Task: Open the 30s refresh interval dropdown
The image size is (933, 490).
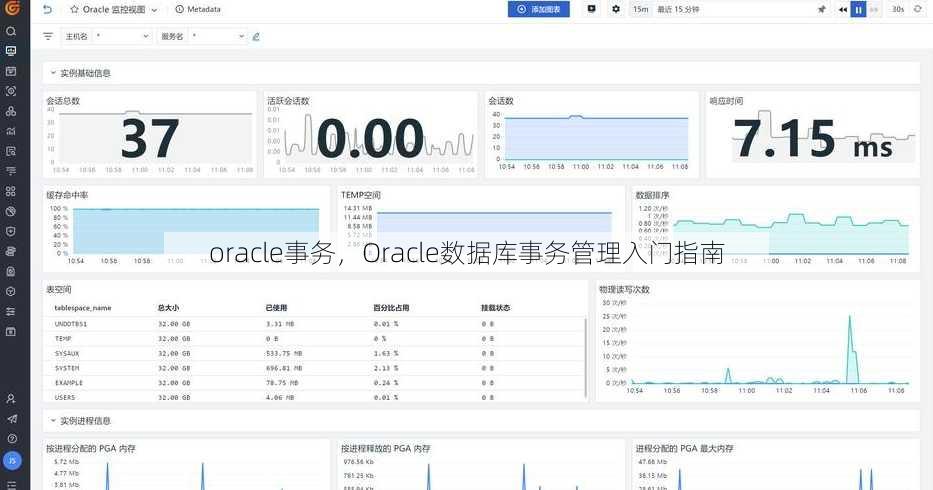Action: tap(898, 10)
